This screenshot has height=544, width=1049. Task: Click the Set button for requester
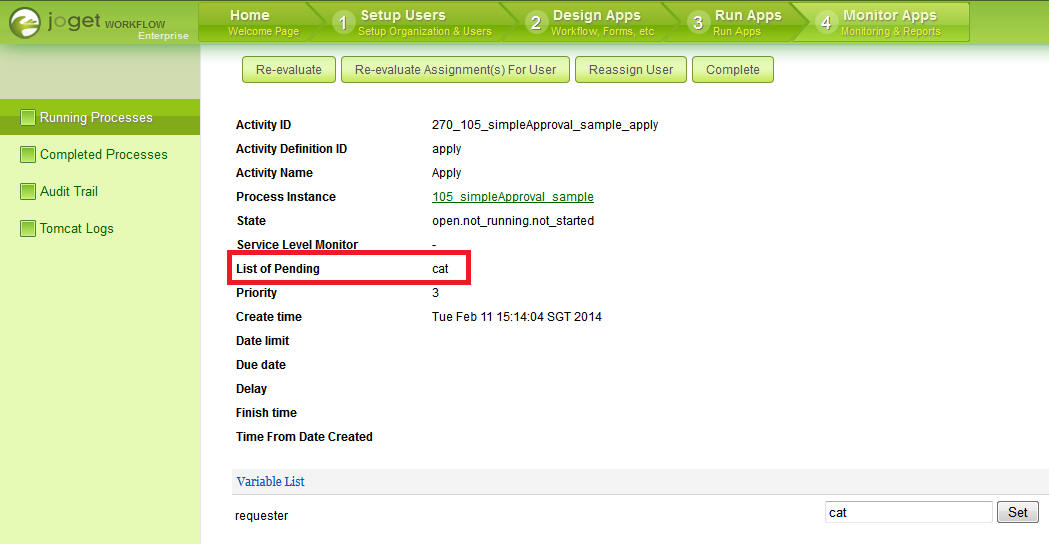(1018, 512)
